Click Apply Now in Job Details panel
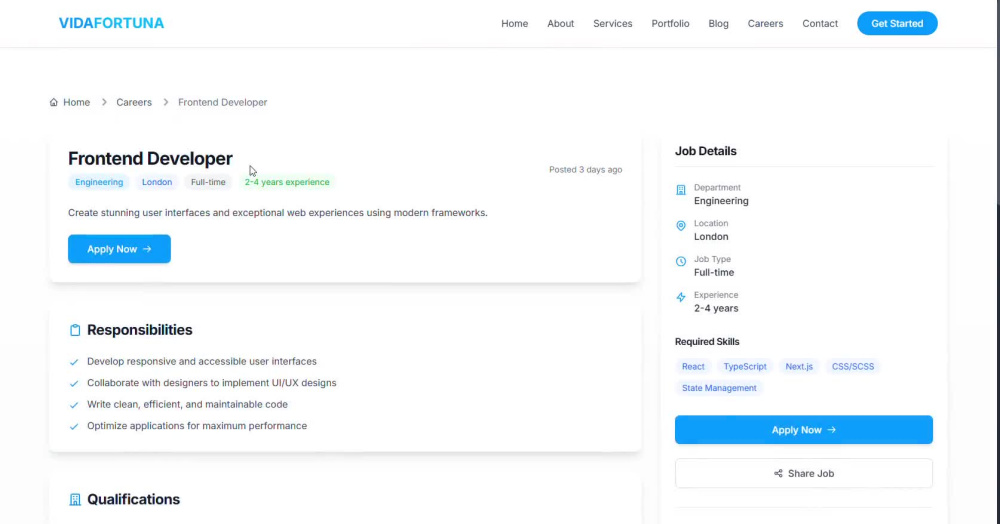 (804, 430)
